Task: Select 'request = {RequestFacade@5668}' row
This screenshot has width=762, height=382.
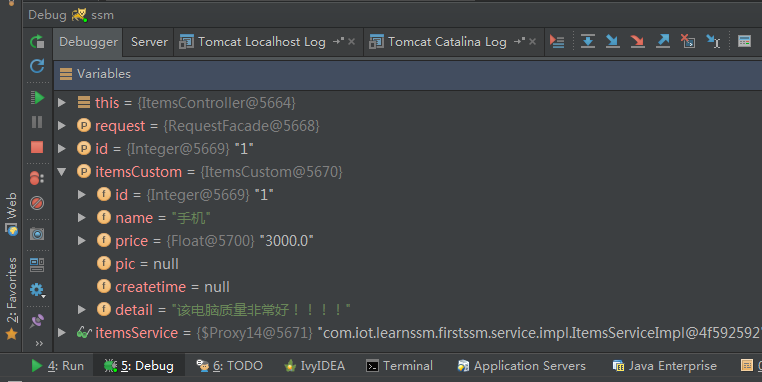Action: 408,125
